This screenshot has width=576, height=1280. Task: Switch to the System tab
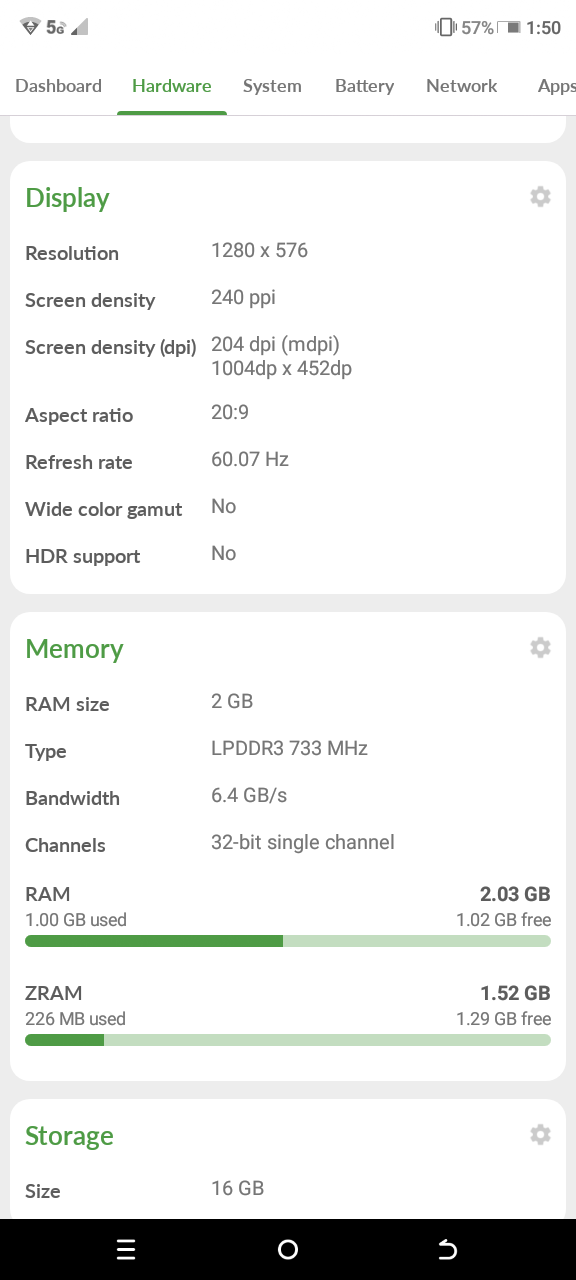(272, 86)
